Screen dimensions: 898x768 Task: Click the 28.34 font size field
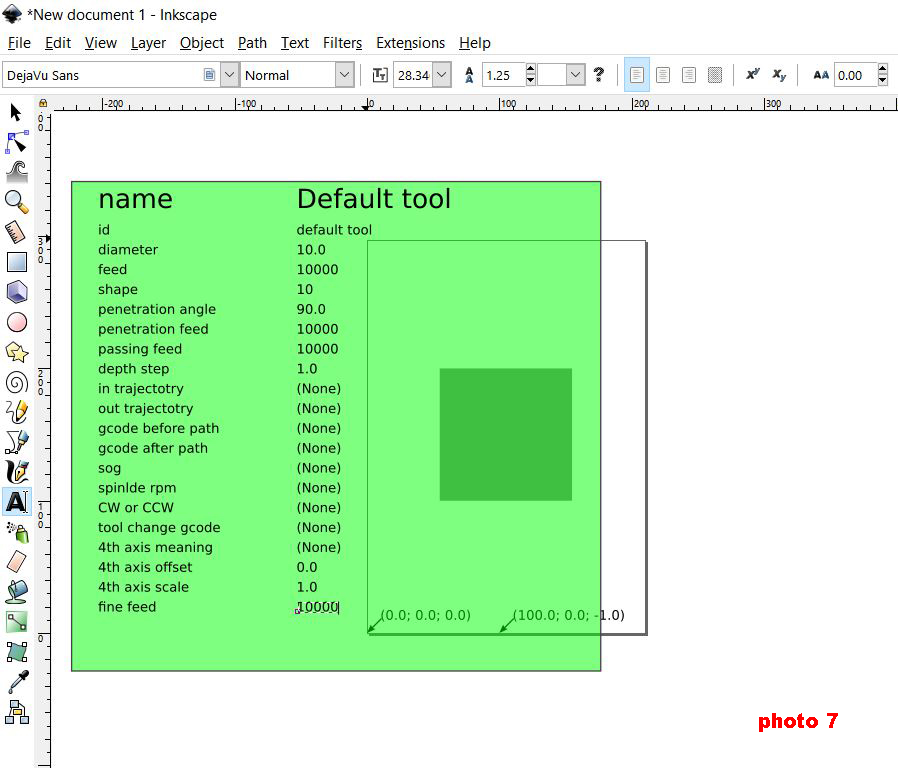pyautogui.click(x=413, y=75)
